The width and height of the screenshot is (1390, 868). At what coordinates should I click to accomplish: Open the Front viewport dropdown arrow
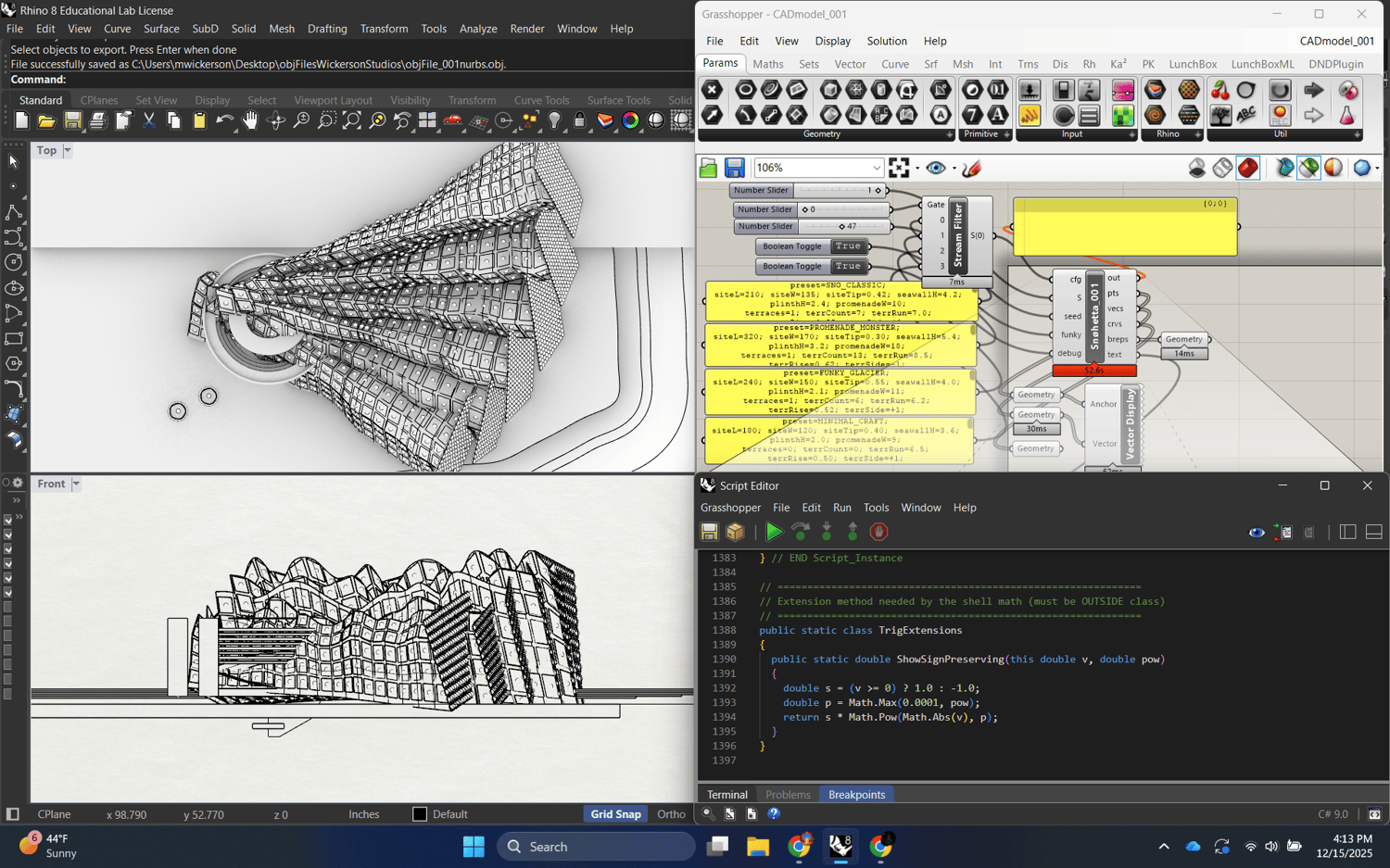(76, 484)
